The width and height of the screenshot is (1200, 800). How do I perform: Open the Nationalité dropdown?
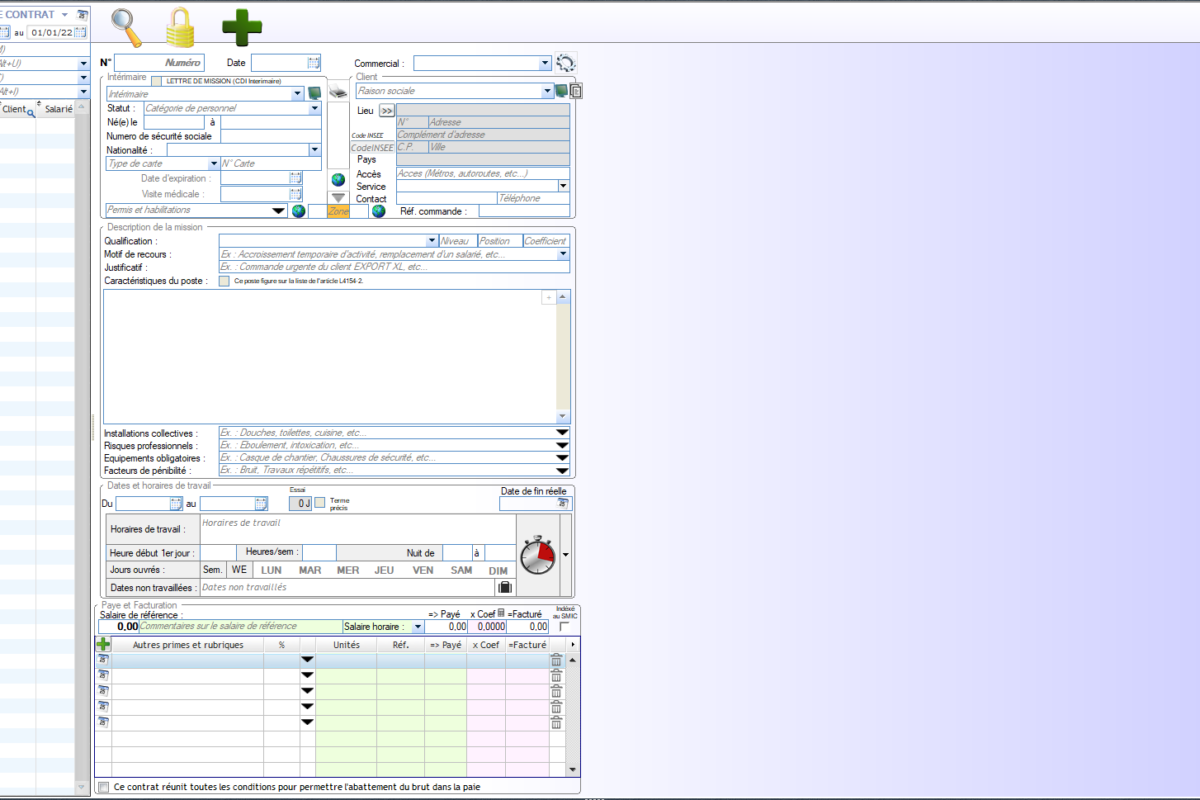314,150
